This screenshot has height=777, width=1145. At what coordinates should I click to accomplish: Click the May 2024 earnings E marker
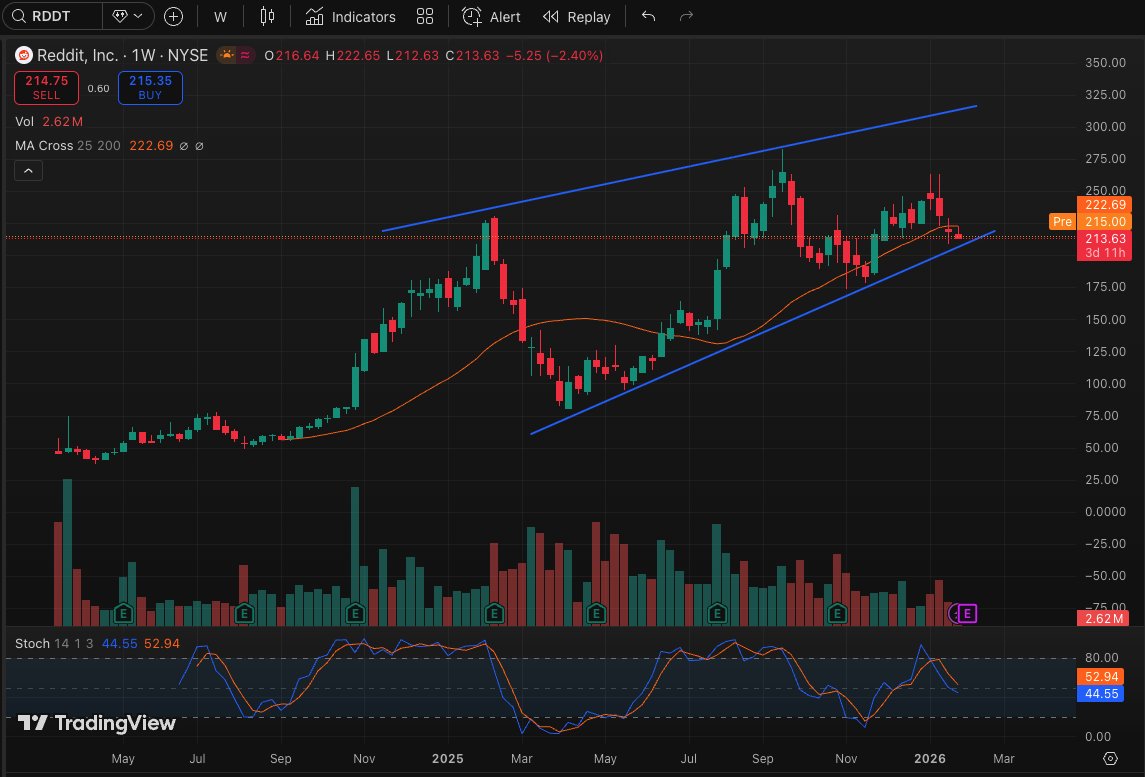click(x=123, y=613)
